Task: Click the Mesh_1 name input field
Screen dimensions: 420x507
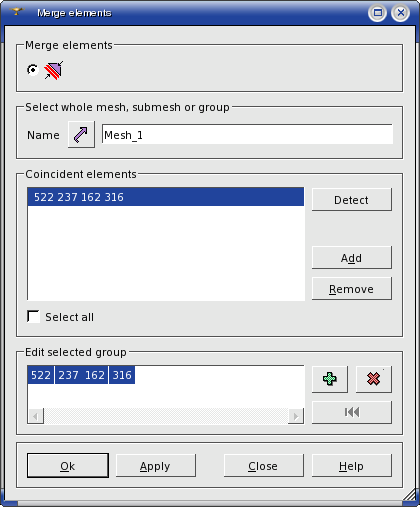Action: coord(247,134)
